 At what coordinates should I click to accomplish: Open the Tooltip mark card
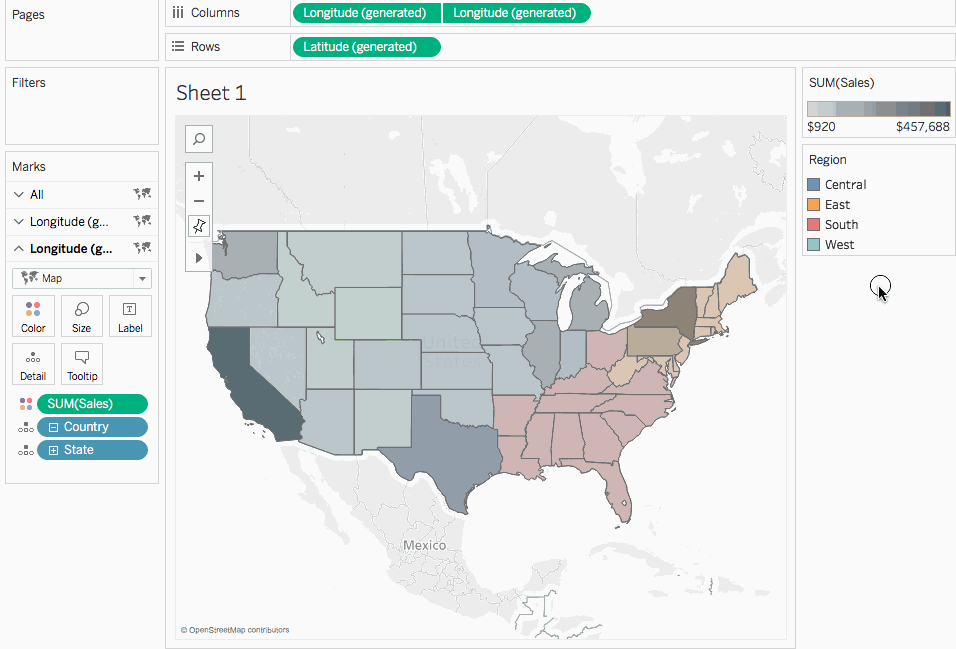click(x=82, y=364)
